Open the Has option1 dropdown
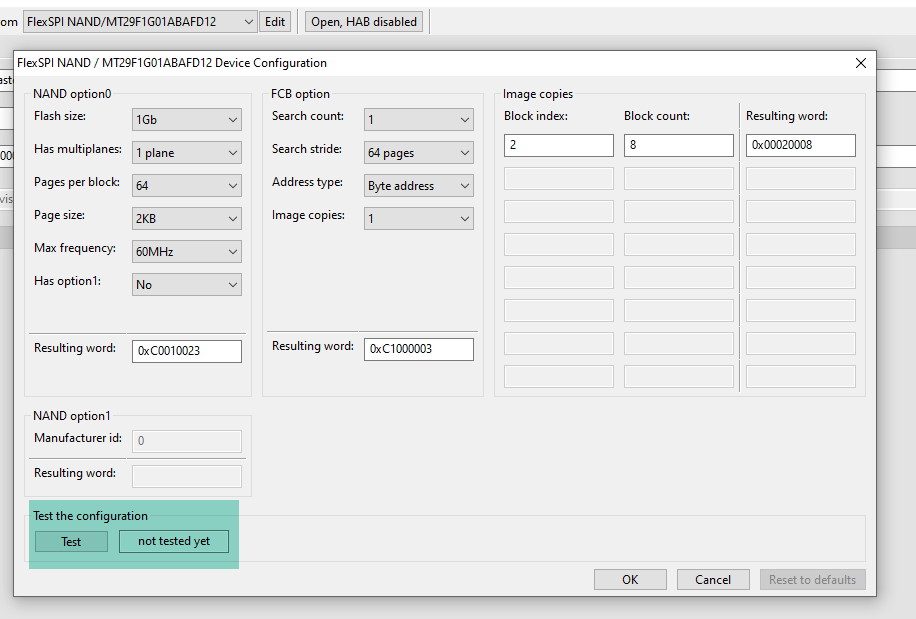916x619 pixels. tap(187, 285)
